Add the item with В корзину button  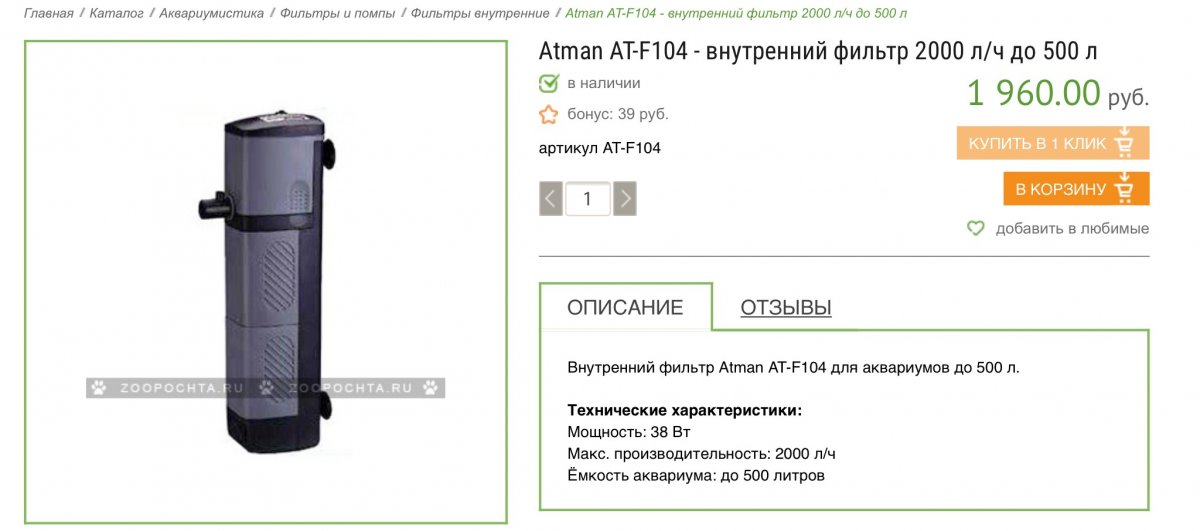(1077, 189)
